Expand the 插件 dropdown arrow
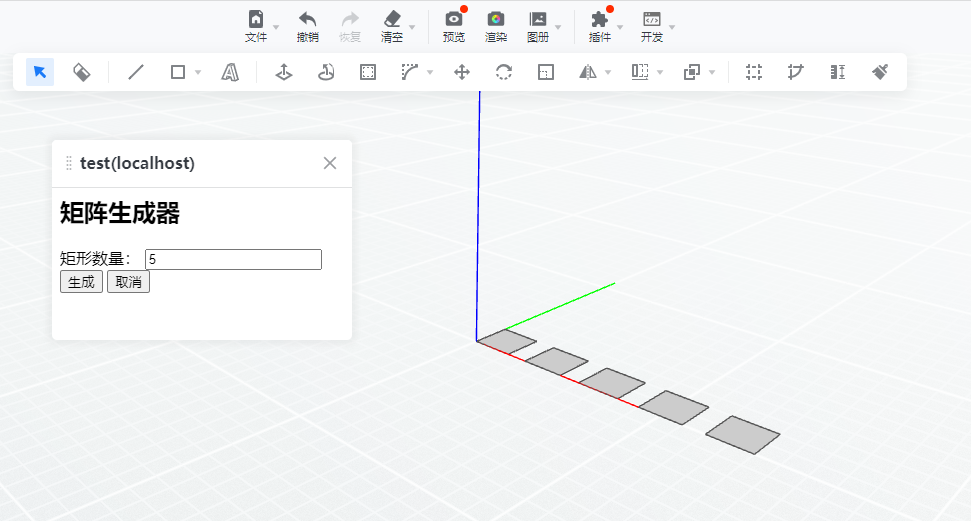The image size is (971, 521). click(x=620, y=27)
